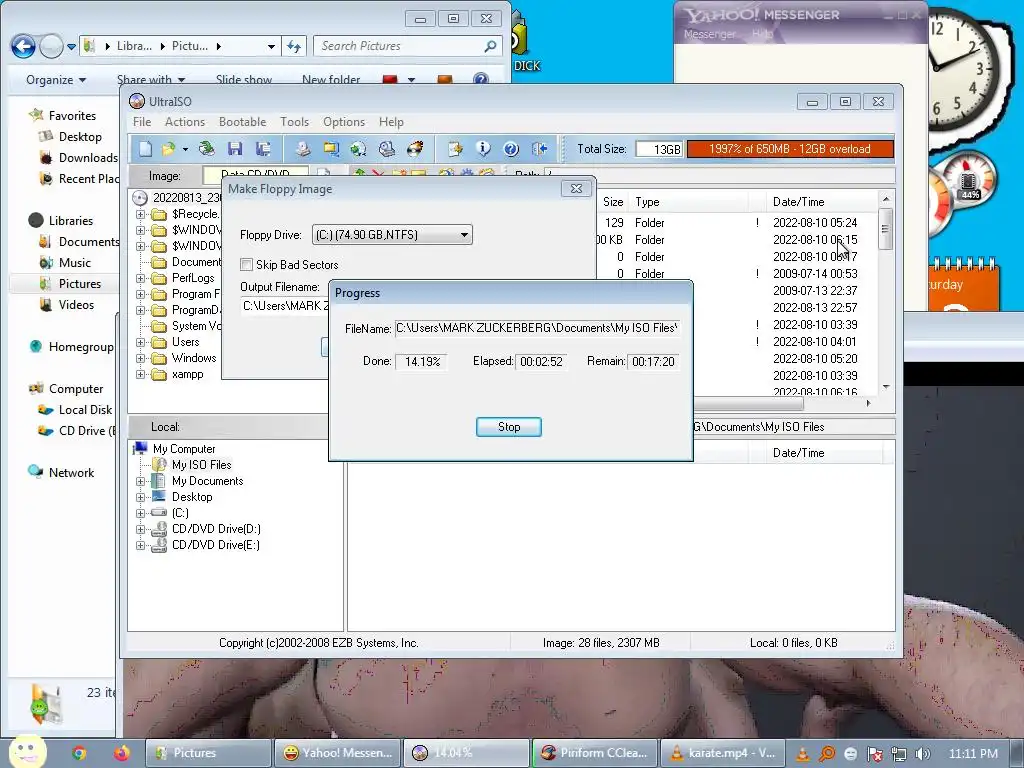
Task: Open Firefox from taskbar
Action: click(121, 753)
